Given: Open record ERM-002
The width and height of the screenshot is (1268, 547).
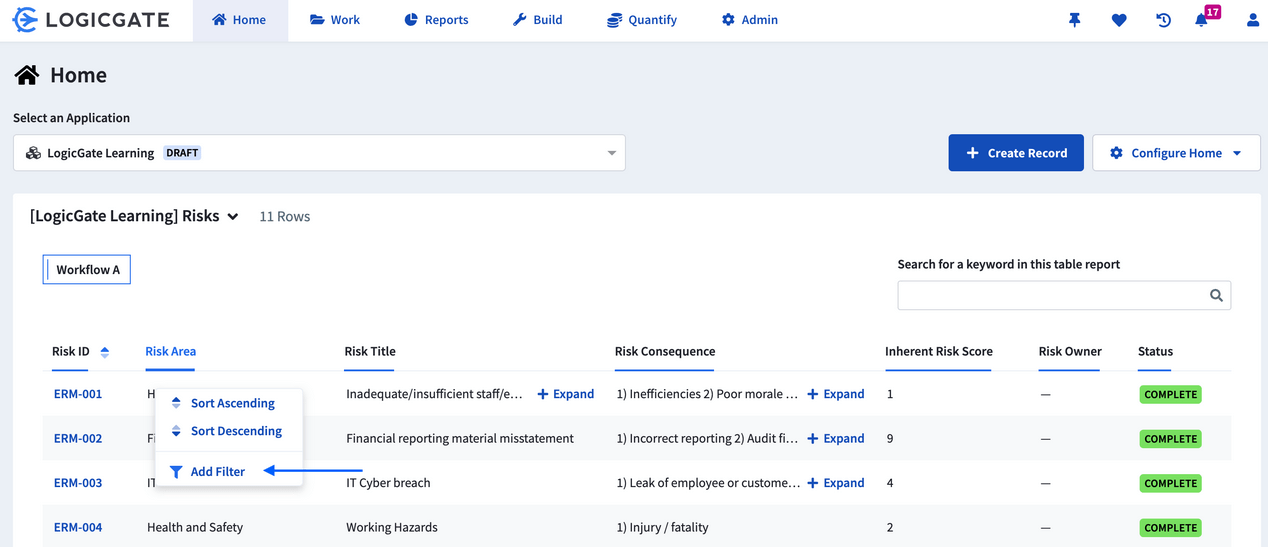Looking at the screenshot, I should tap(78, 438).
